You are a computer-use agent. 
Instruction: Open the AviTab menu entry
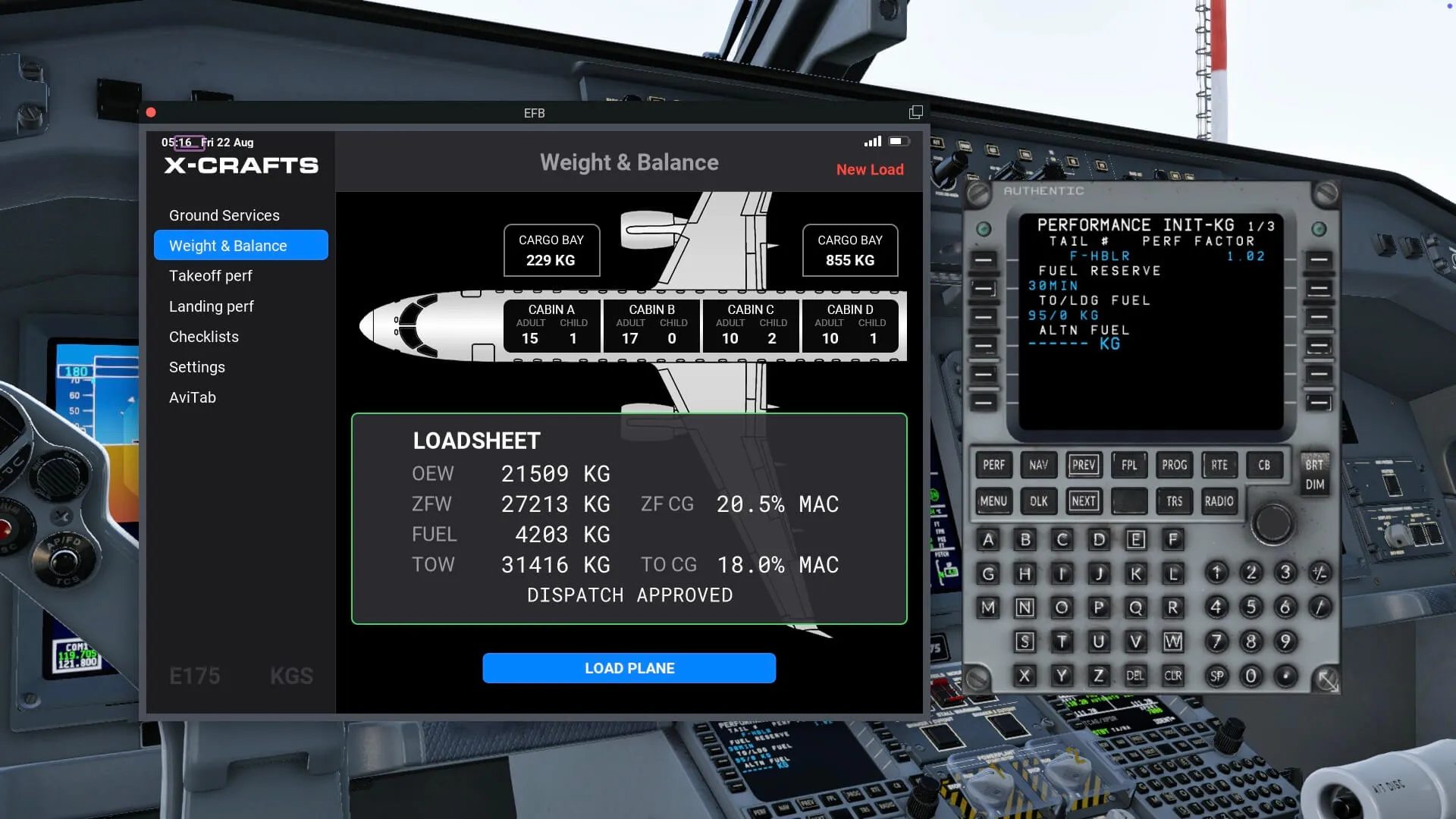[193, 397]
